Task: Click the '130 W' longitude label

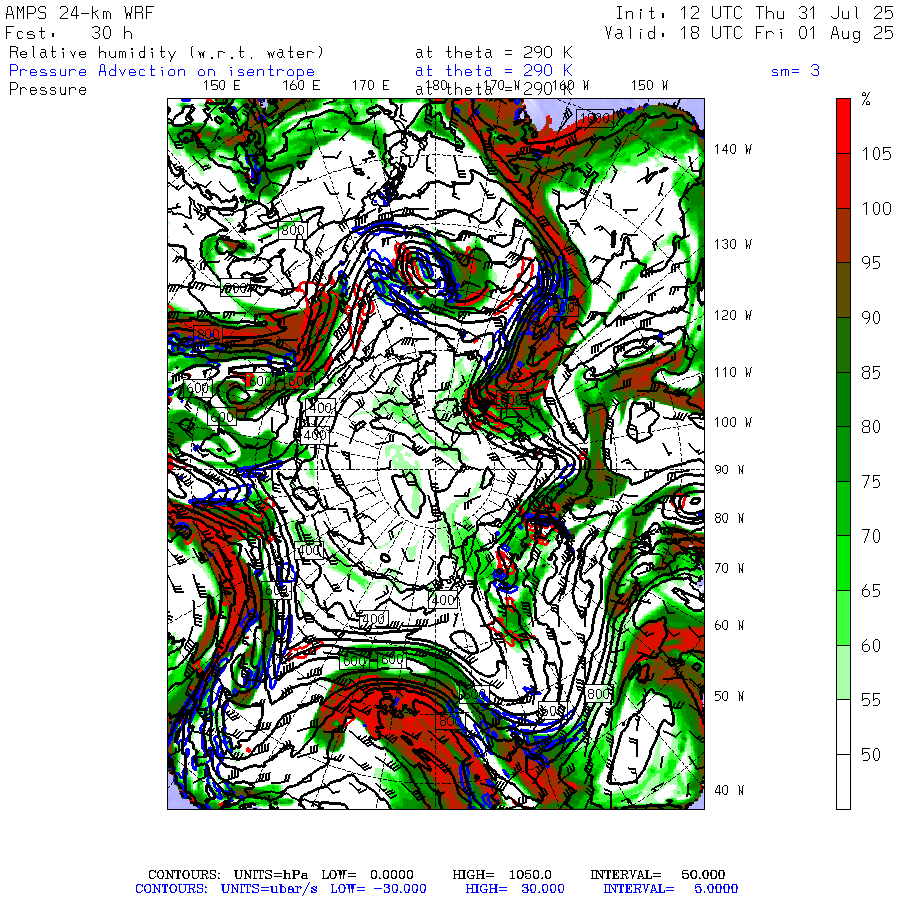Action: coord(732,245)
